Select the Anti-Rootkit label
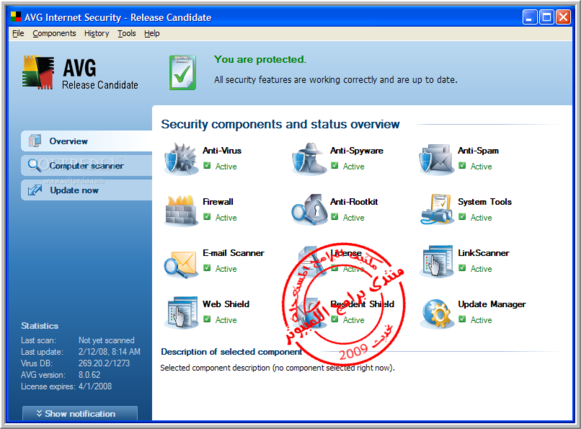The height and width of the screenshot is (429, 581). [x=354, y=202]
